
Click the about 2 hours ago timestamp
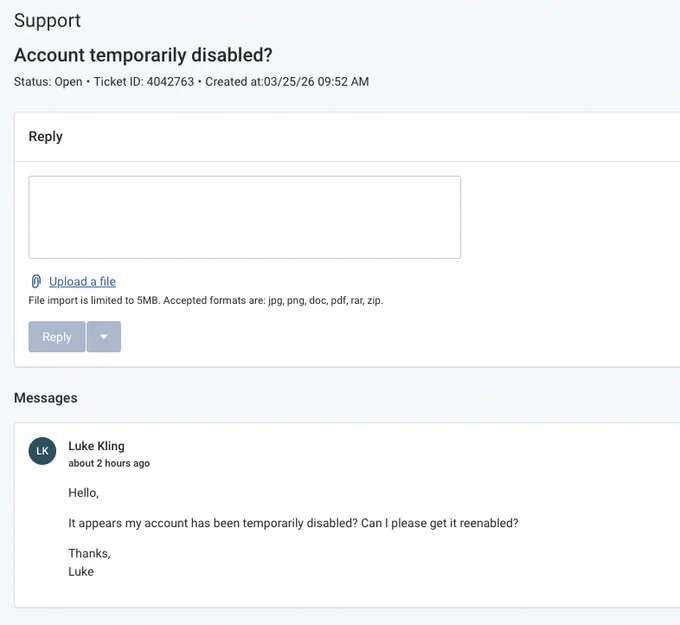[109, 463]
